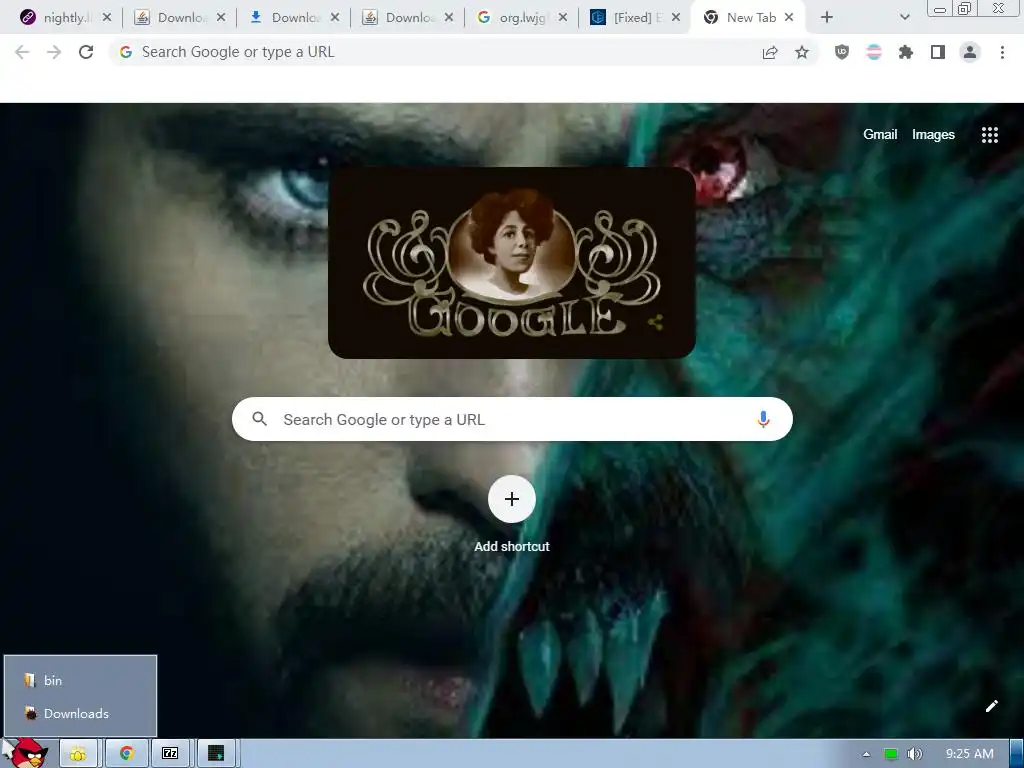Image resolution: width=1024 pixels, height=768 pixels.
Task: Close the [Fixed] E tab
Action: (x=676, y=18)
